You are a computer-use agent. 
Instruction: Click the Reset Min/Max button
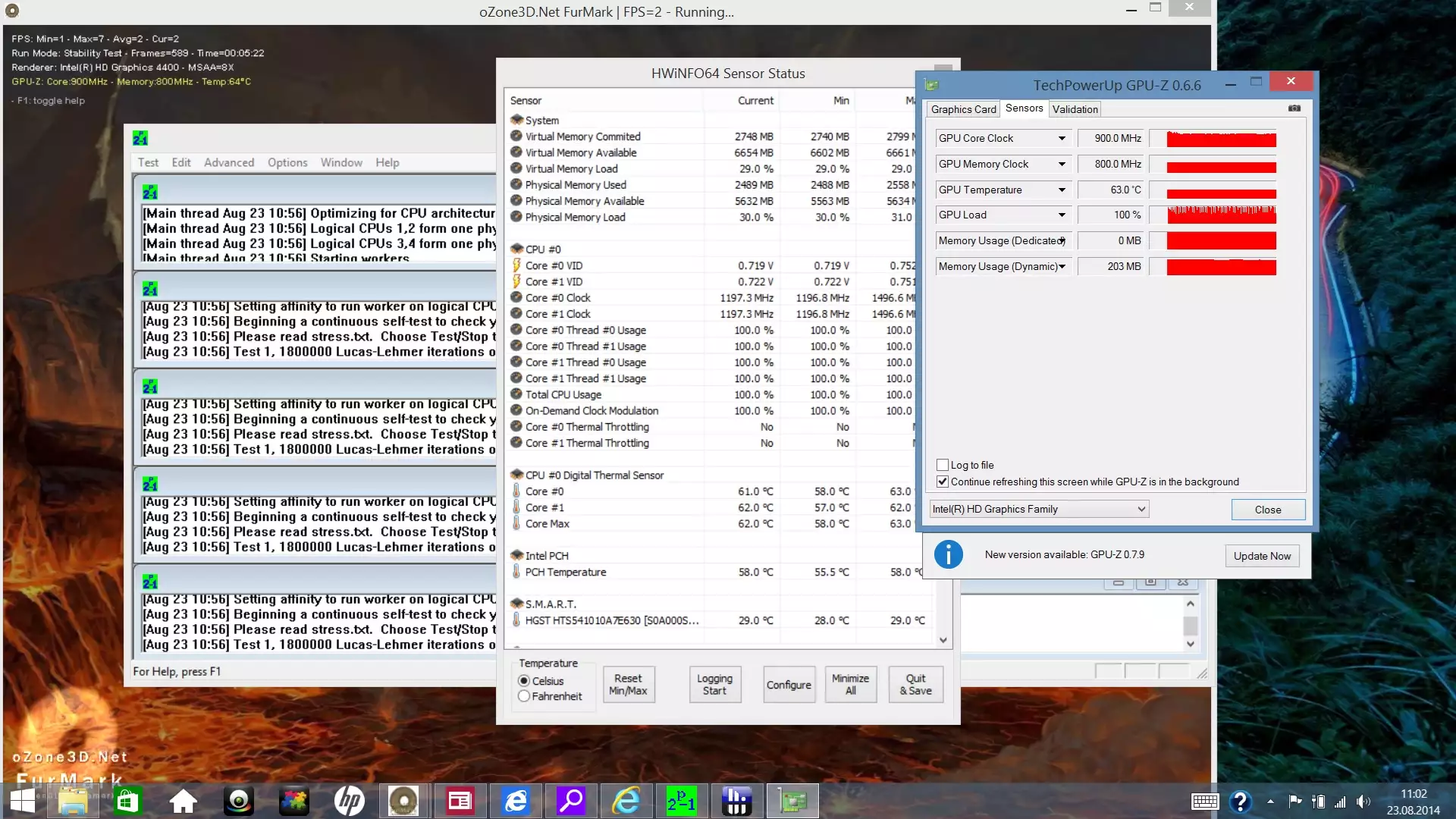point(628,685)
